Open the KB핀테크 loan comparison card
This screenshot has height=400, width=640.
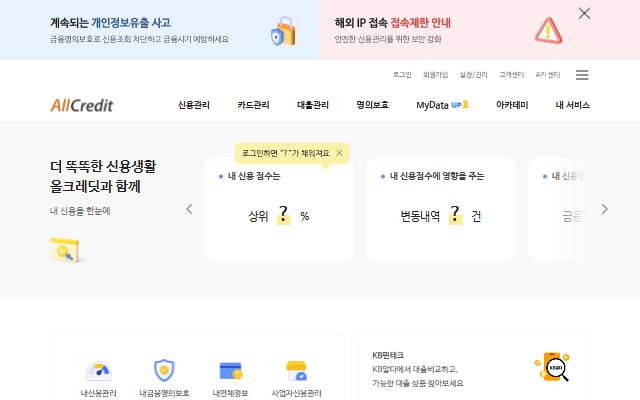[473, 367]
